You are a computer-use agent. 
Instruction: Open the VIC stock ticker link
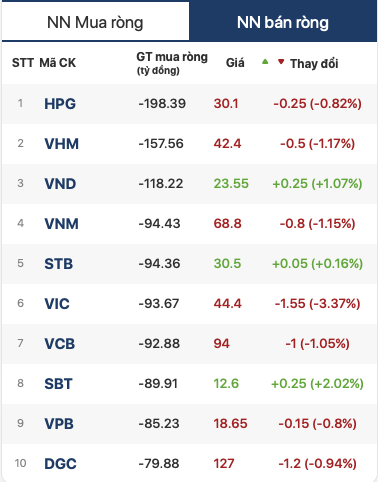point(57,304)
